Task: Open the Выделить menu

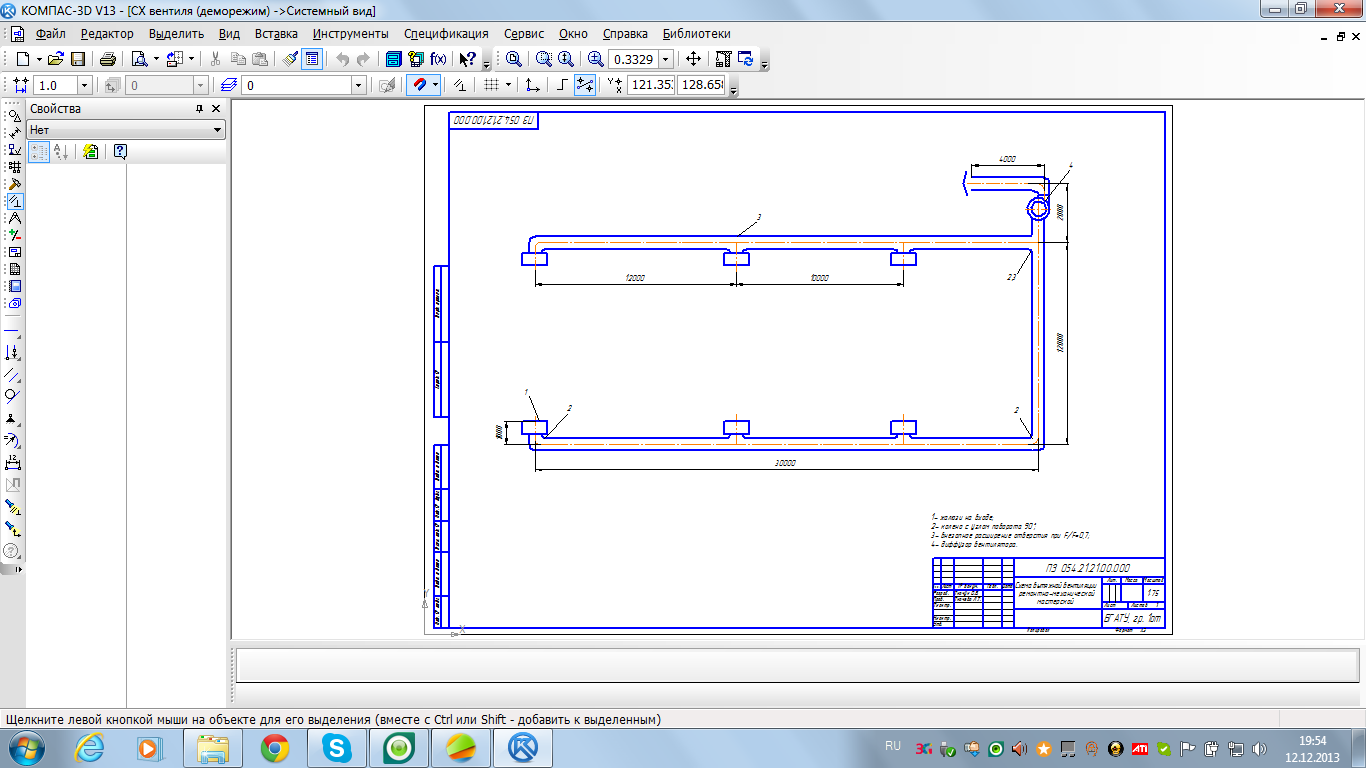Action: coord(176,34)
